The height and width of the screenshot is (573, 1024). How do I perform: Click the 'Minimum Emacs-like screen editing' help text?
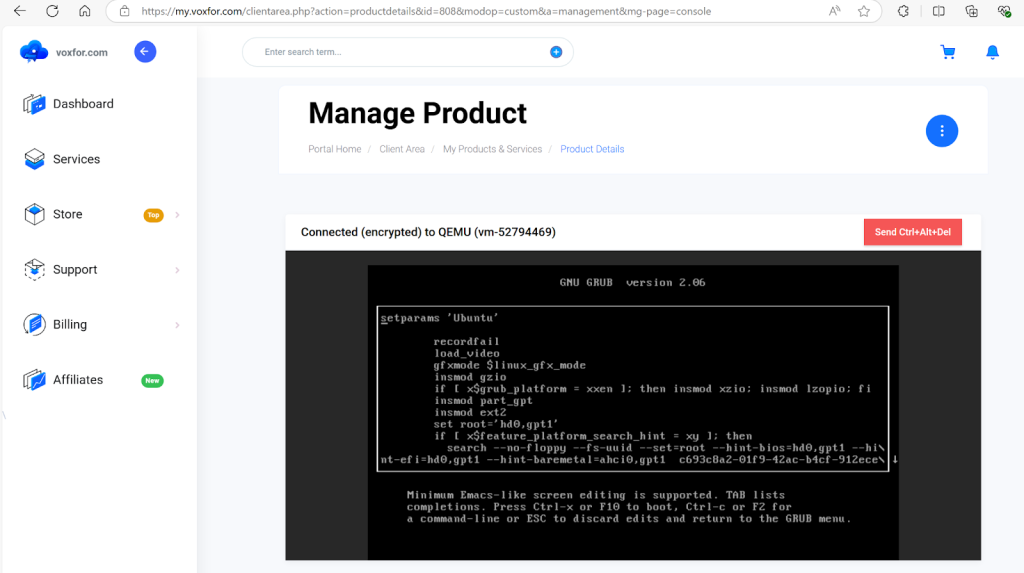[629, 507]
